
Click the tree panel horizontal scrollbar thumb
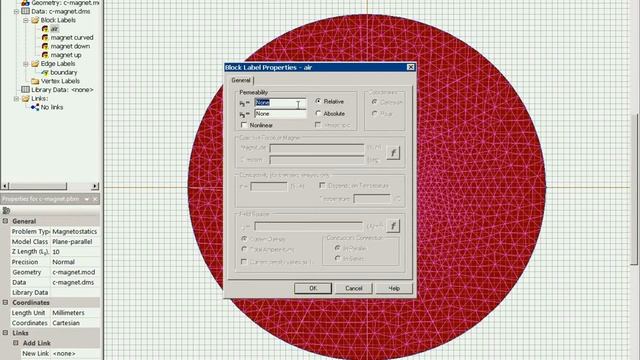(x=38, y=186)
